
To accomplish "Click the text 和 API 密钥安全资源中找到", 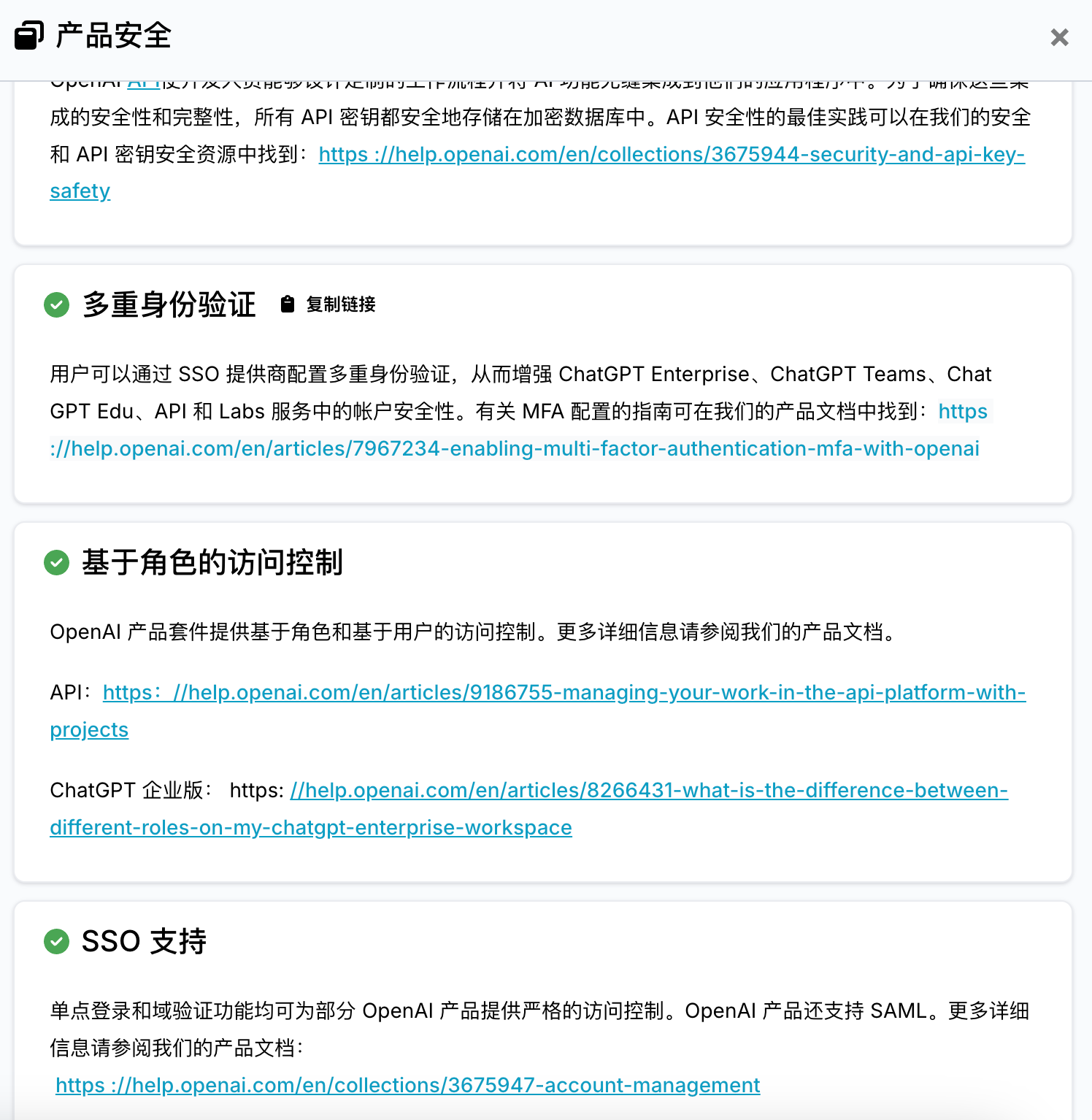I will point(180,154).
